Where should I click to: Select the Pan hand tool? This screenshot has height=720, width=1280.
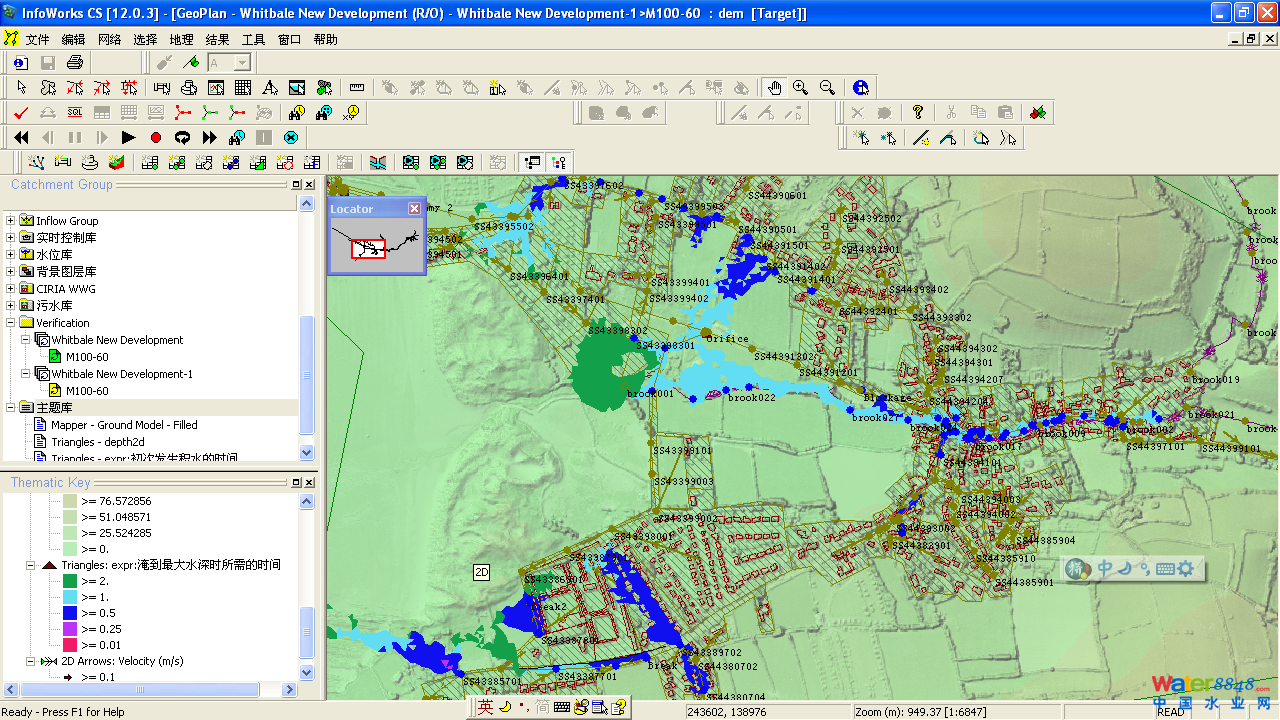(x=774, y=88)
